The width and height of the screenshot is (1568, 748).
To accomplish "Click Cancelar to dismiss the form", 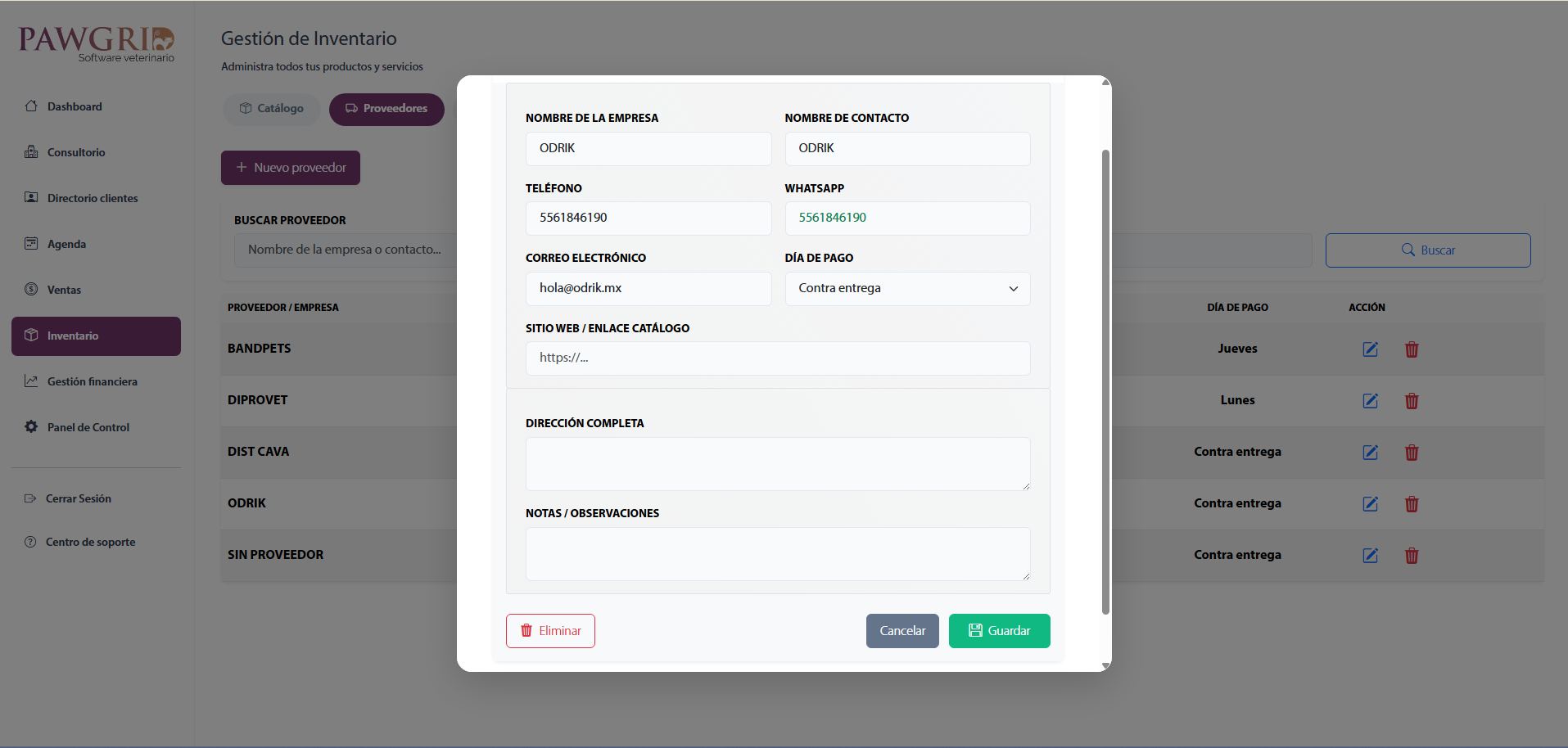I will 902,631.
